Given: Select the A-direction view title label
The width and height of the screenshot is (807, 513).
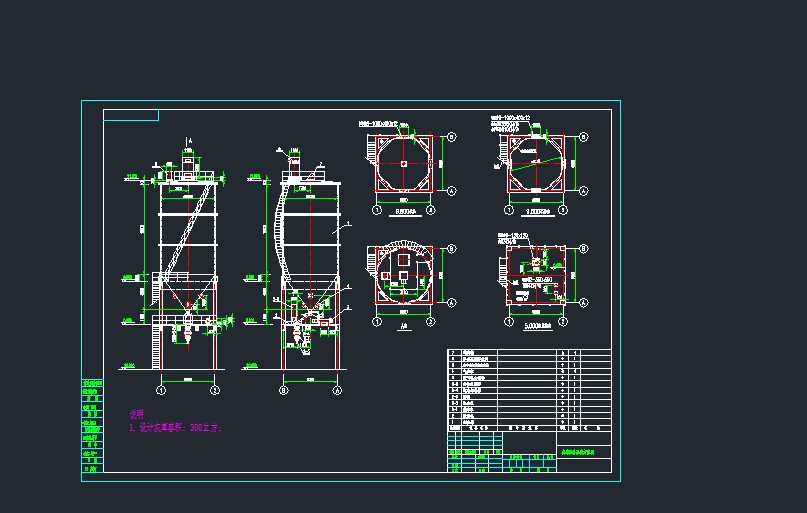Looking at the screenshot, I should pos(404,326).
